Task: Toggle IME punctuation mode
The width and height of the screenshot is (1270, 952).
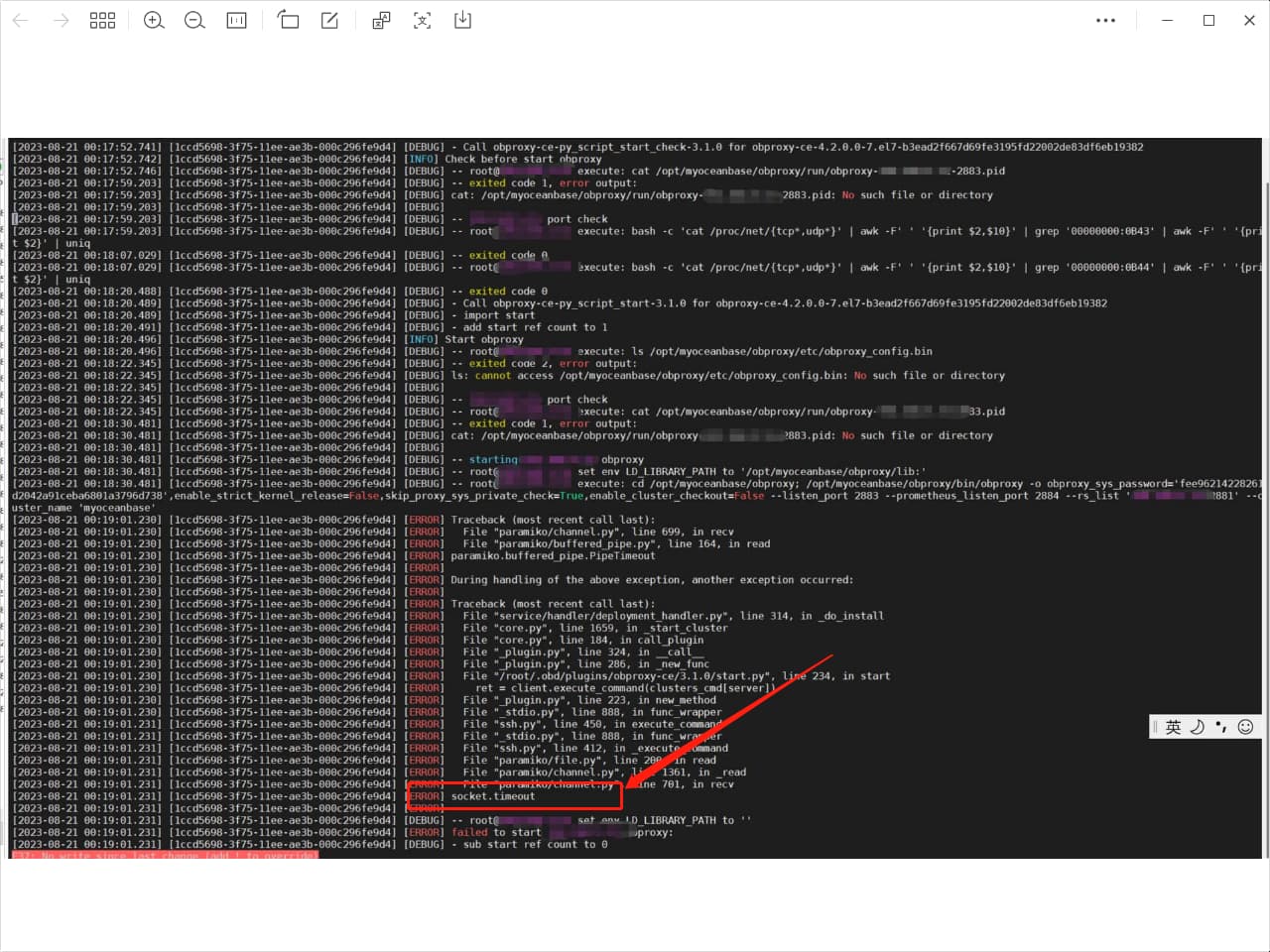Action: click(1221, 727)
